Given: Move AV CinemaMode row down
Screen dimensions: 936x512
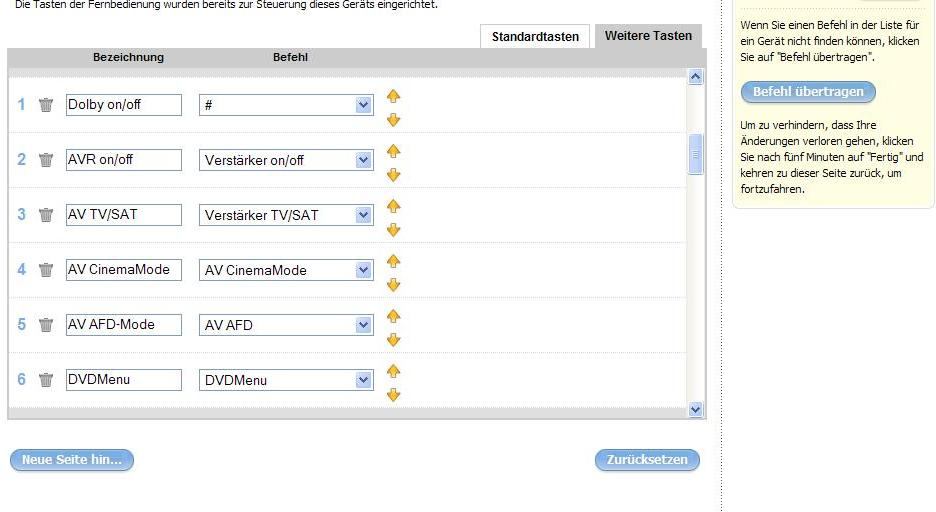Looking at the screenshot, I should tap(393, 285).
